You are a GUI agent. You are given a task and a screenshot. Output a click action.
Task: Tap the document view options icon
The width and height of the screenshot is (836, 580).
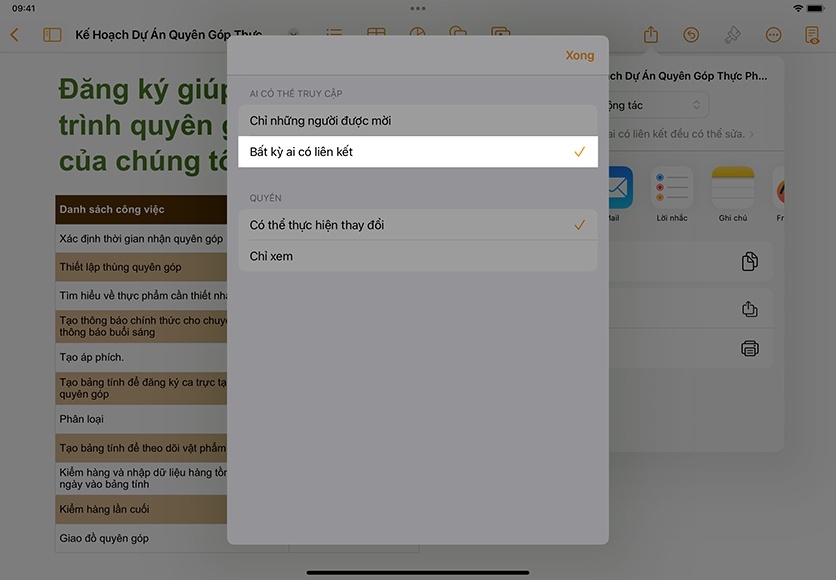811,35
